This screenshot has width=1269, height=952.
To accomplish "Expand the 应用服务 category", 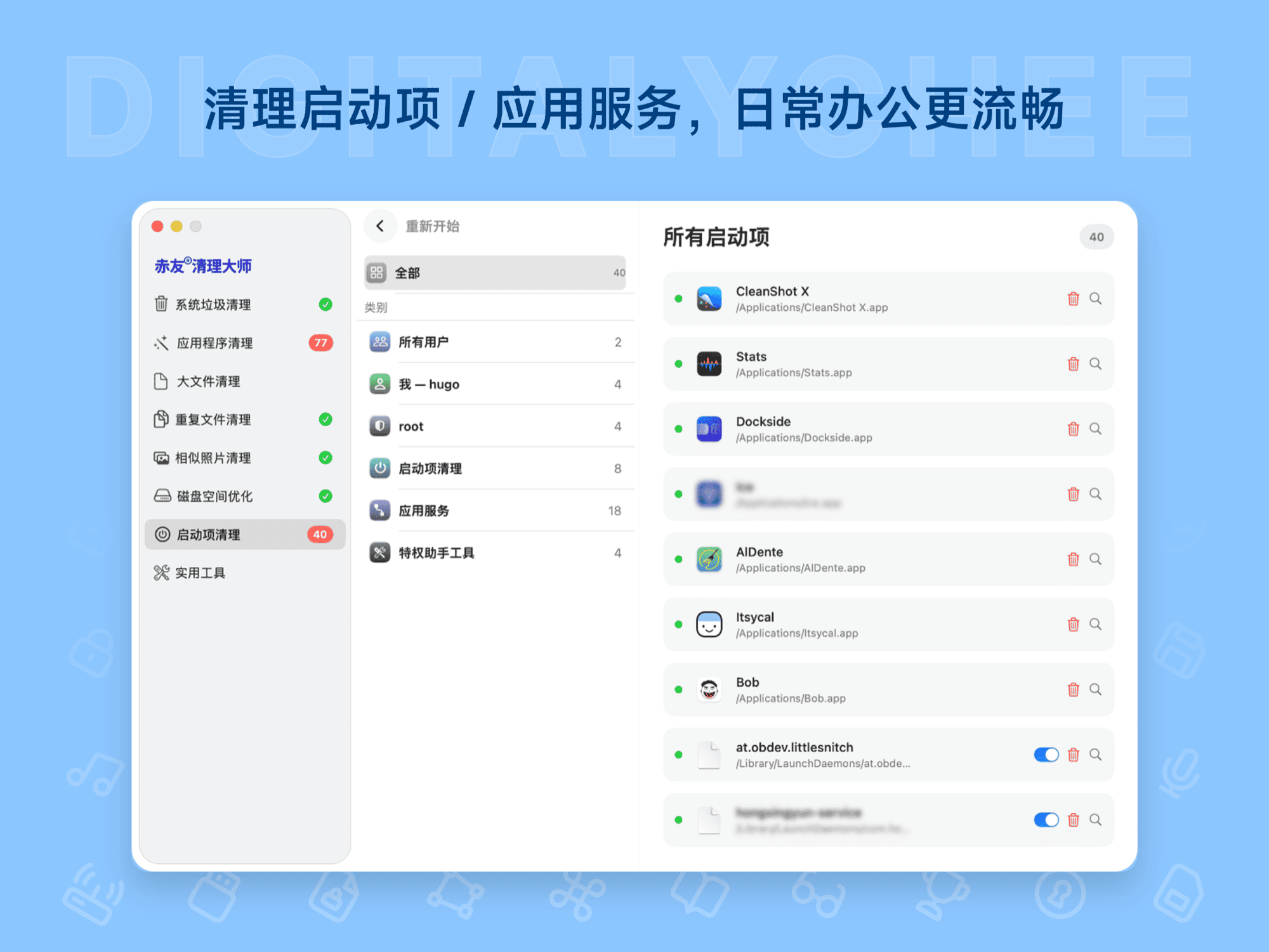I will [424, 510].
